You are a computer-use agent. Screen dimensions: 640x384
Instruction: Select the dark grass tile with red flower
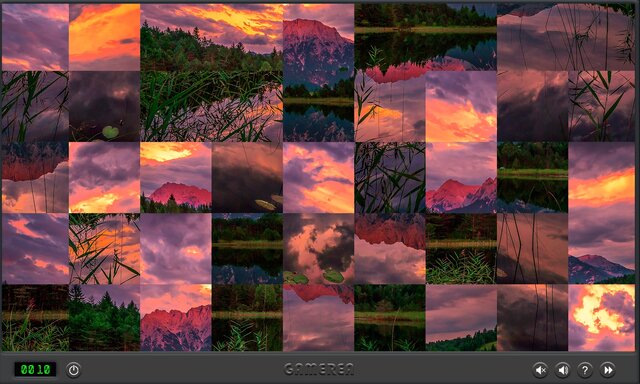coord(35,317)
